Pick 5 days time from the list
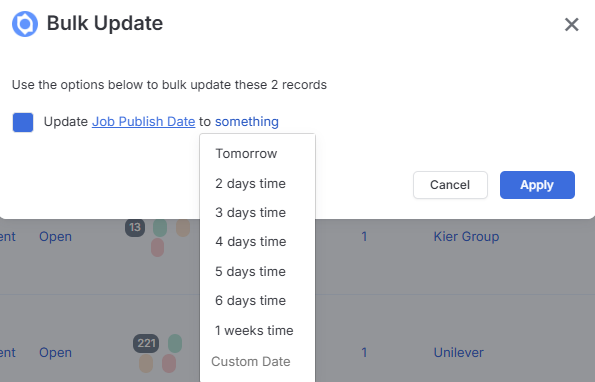595x382 pixels. pos(250,272)
